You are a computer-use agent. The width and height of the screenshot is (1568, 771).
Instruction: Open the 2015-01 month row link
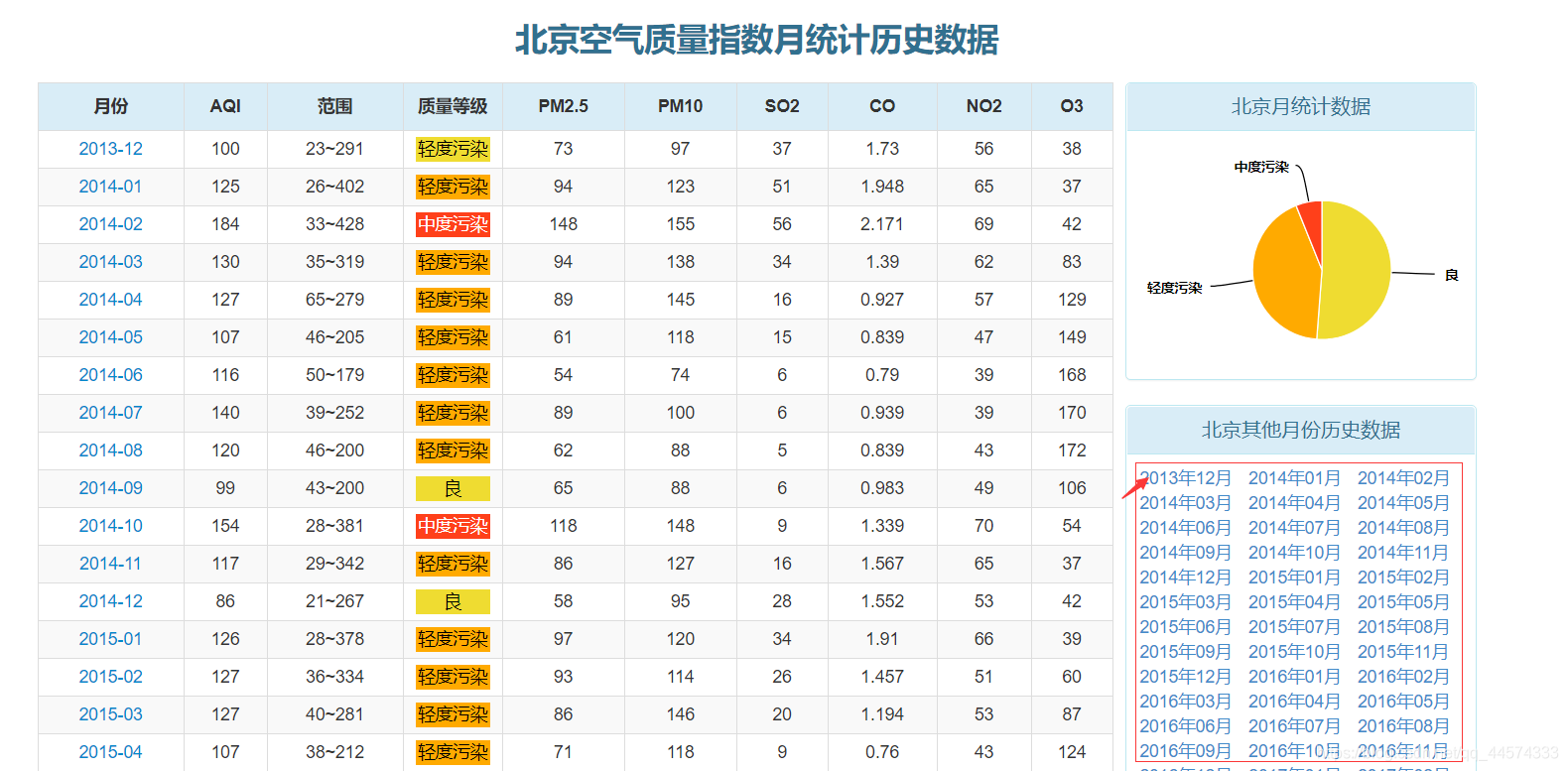[110, 639]
